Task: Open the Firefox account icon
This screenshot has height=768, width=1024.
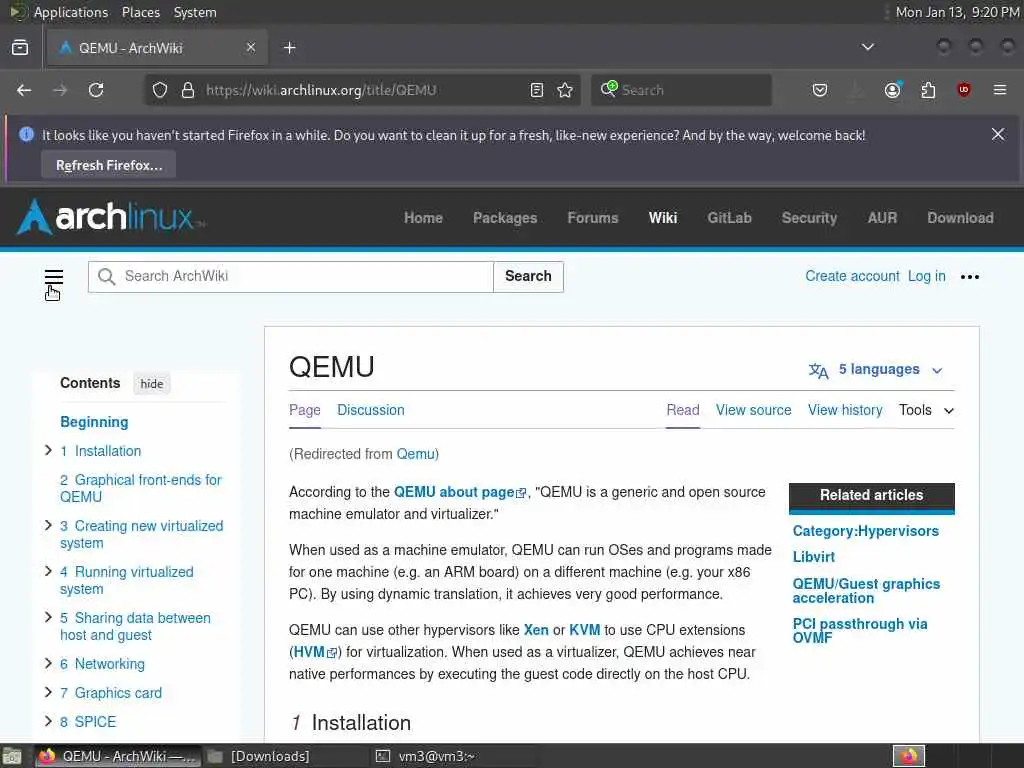Action: point(893,90)
